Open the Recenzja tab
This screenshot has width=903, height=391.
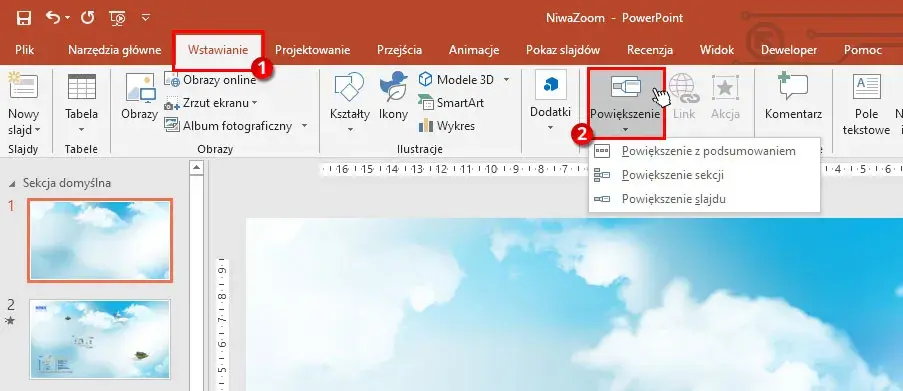[x=650, y=50]
